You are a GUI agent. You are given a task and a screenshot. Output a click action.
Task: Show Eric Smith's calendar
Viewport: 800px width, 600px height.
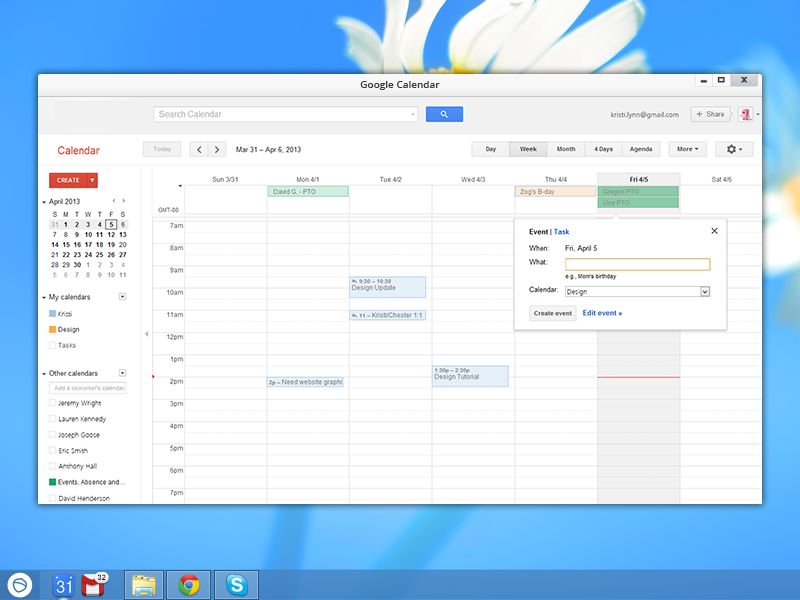click(53, 451)
